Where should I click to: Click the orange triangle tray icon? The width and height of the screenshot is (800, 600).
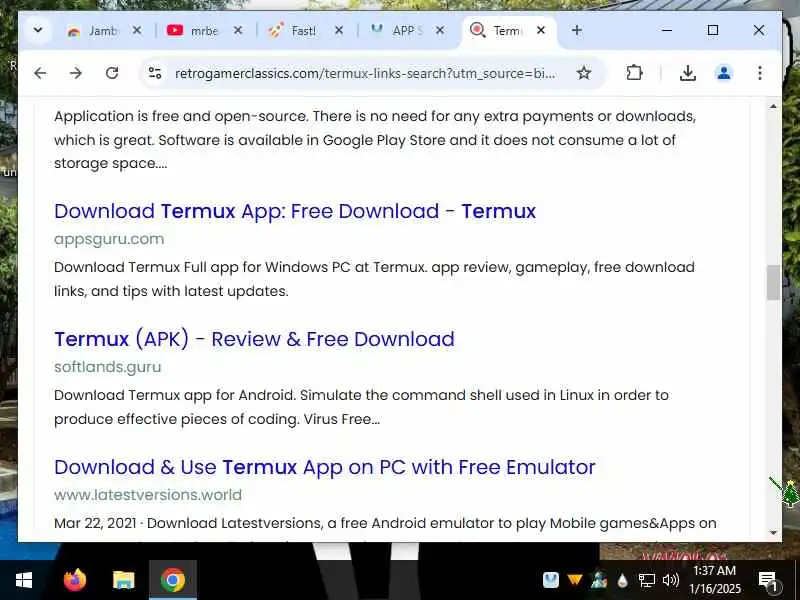tap(575, 580)
